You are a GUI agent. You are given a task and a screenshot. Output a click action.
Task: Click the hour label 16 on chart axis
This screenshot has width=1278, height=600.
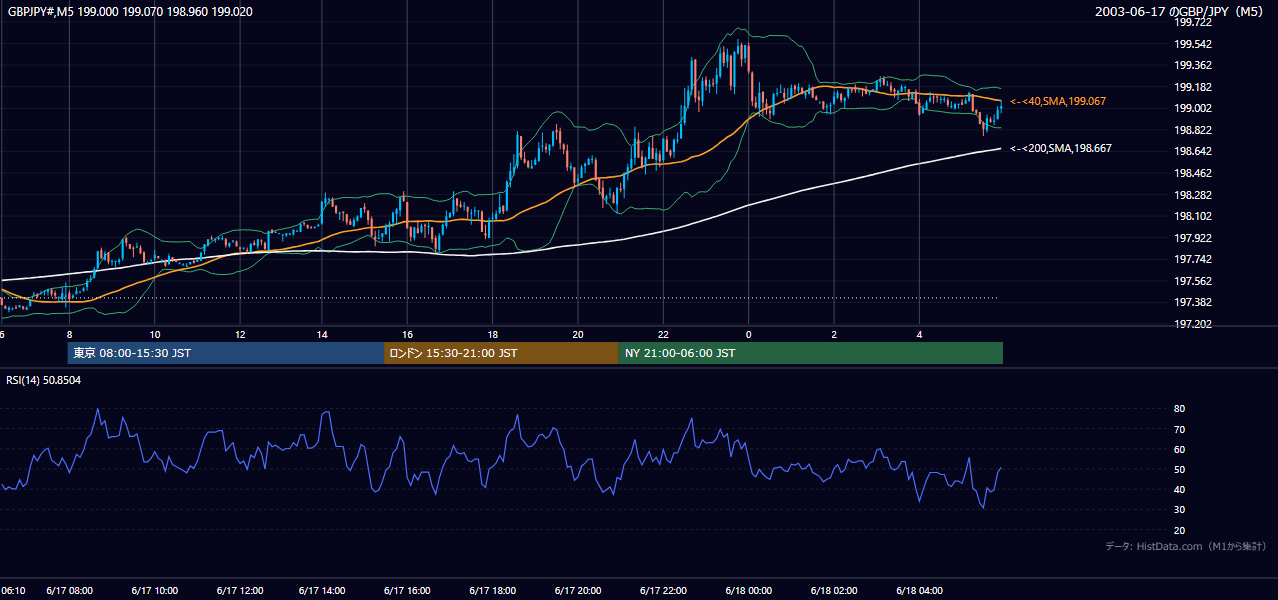coord(408,334)
